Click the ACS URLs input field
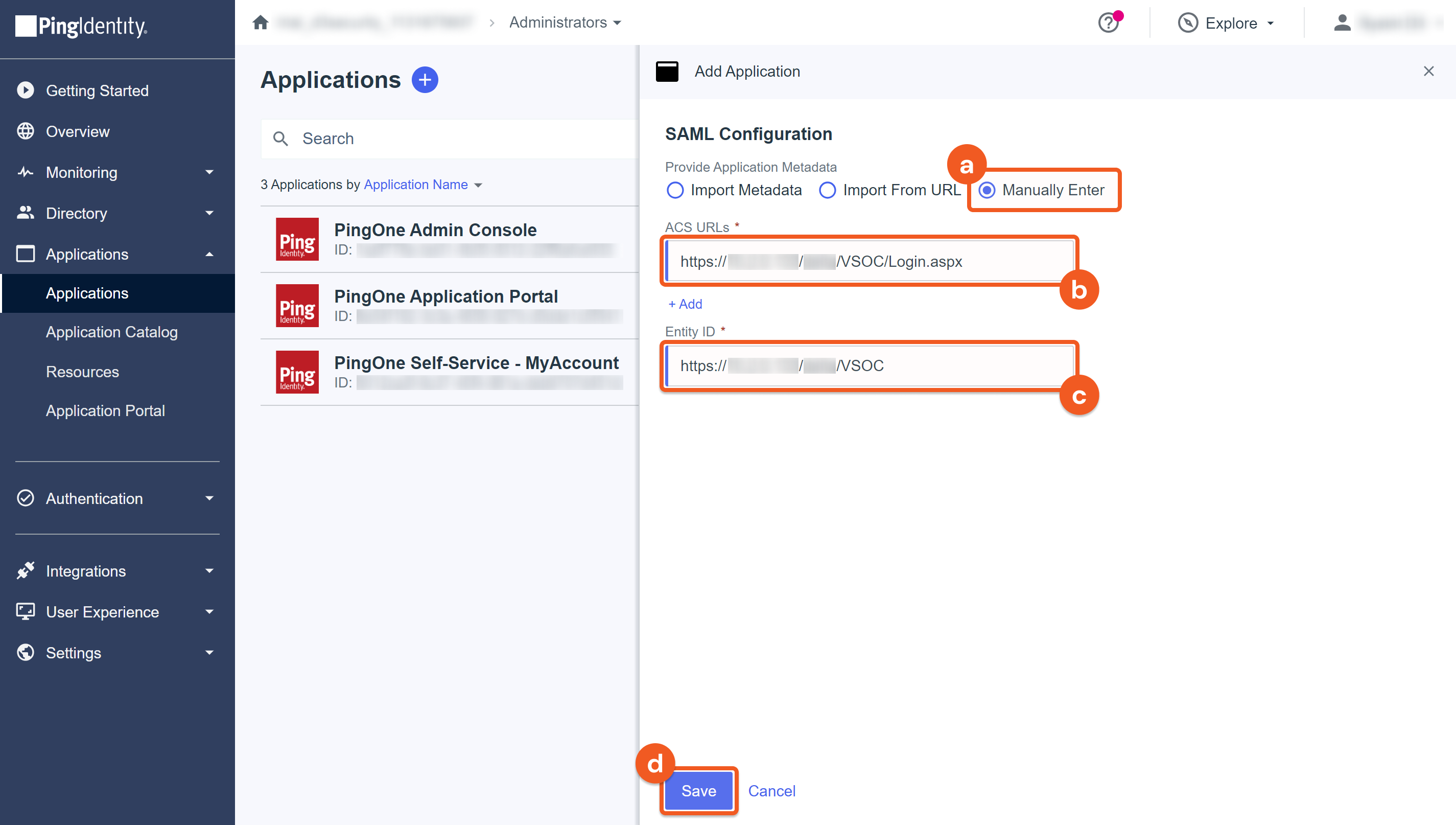 coord(870,261)
